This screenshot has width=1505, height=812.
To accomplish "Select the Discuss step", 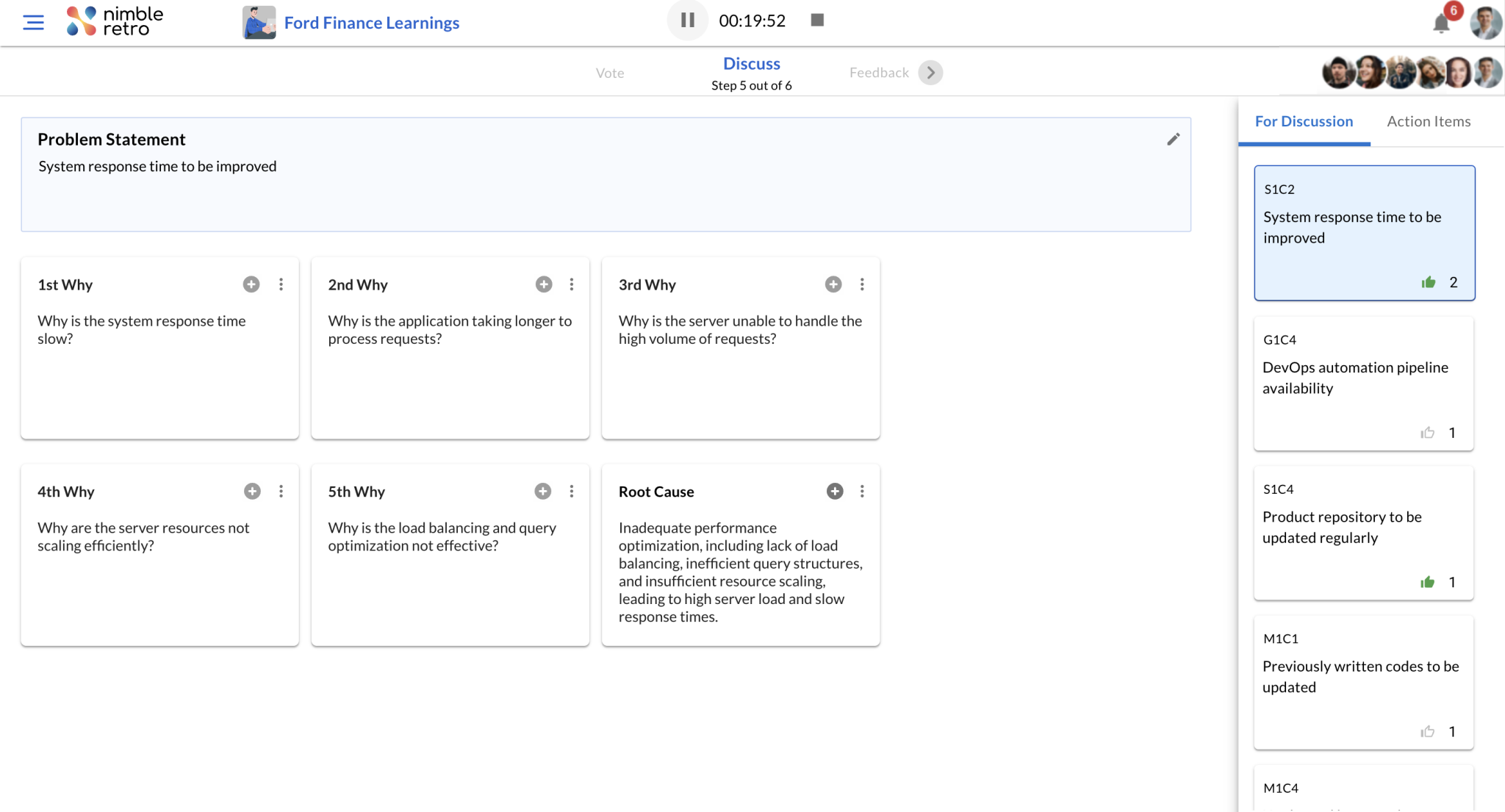I will click(x=752, y=64).
